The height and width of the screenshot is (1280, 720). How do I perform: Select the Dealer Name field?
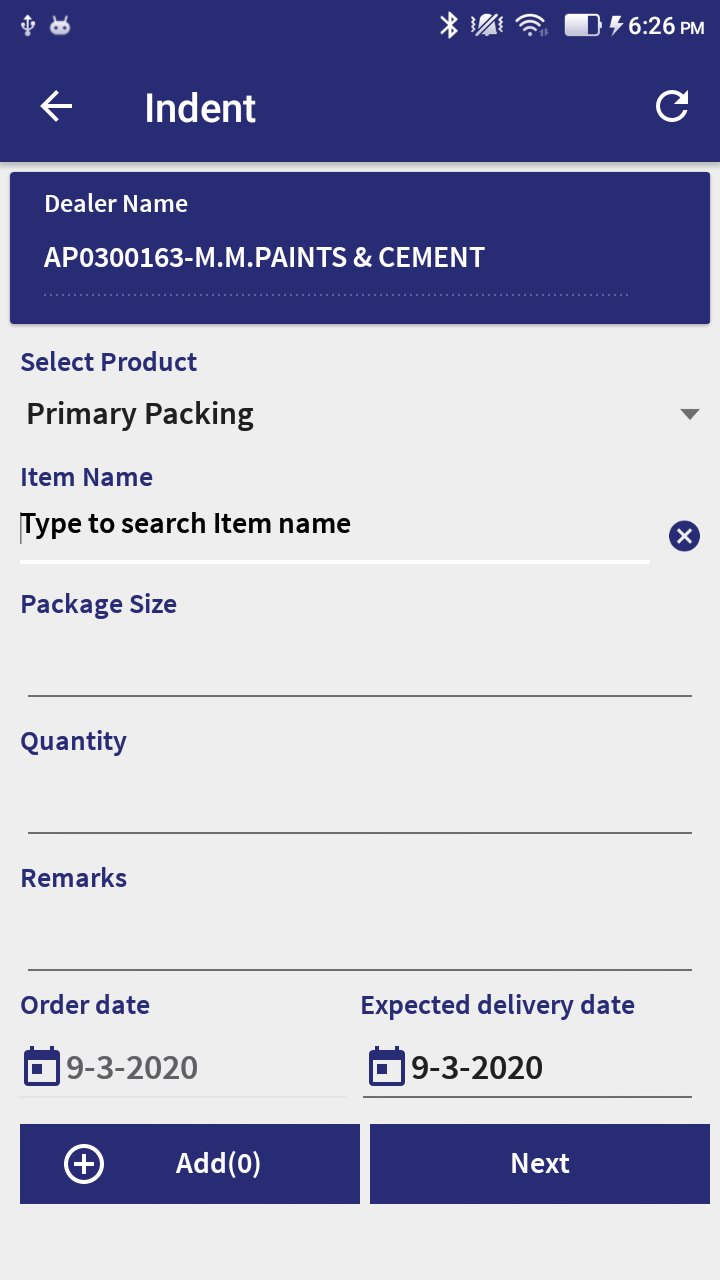coord(264,258)
